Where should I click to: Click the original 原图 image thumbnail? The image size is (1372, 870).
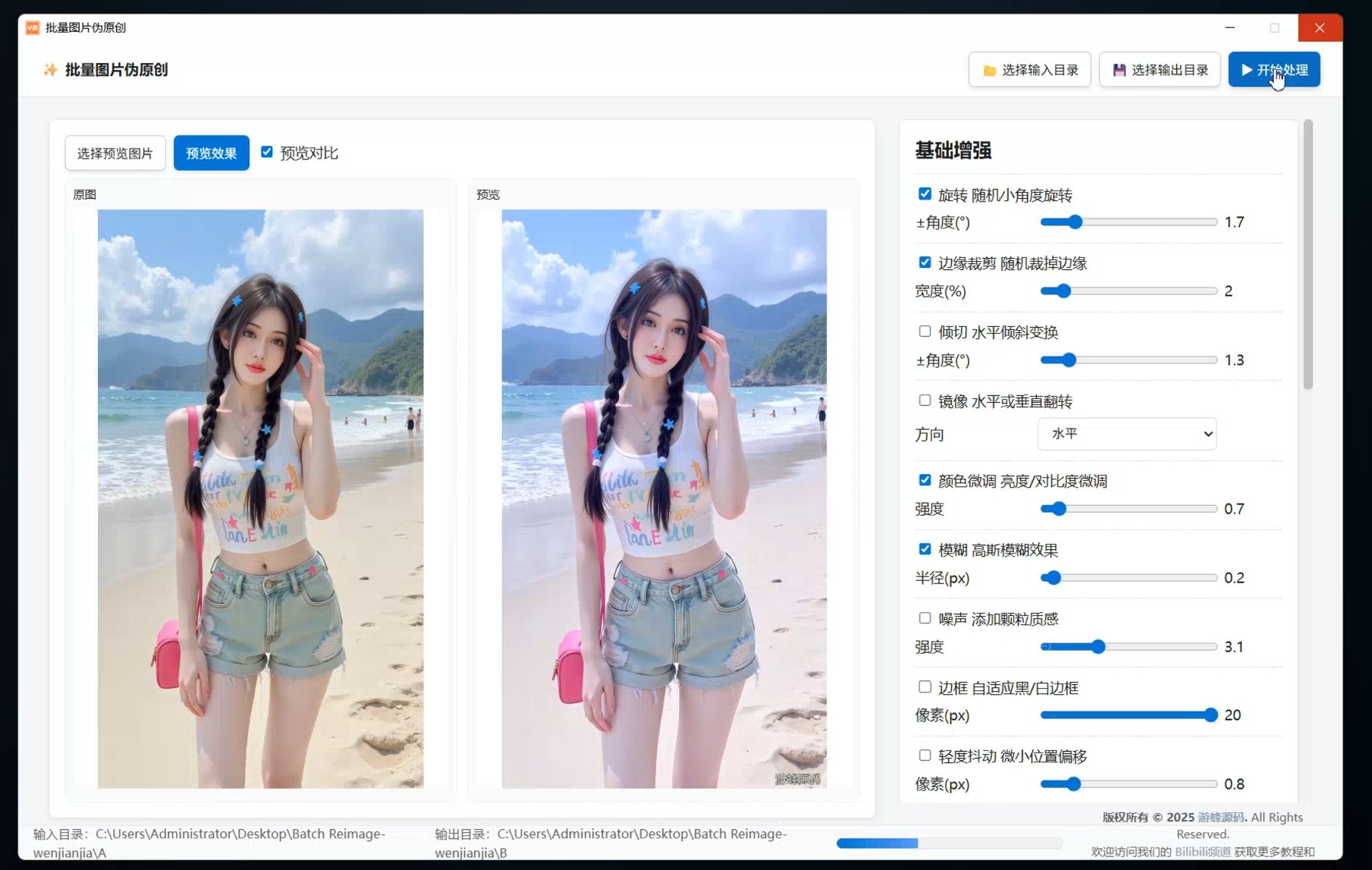[260, 498]
